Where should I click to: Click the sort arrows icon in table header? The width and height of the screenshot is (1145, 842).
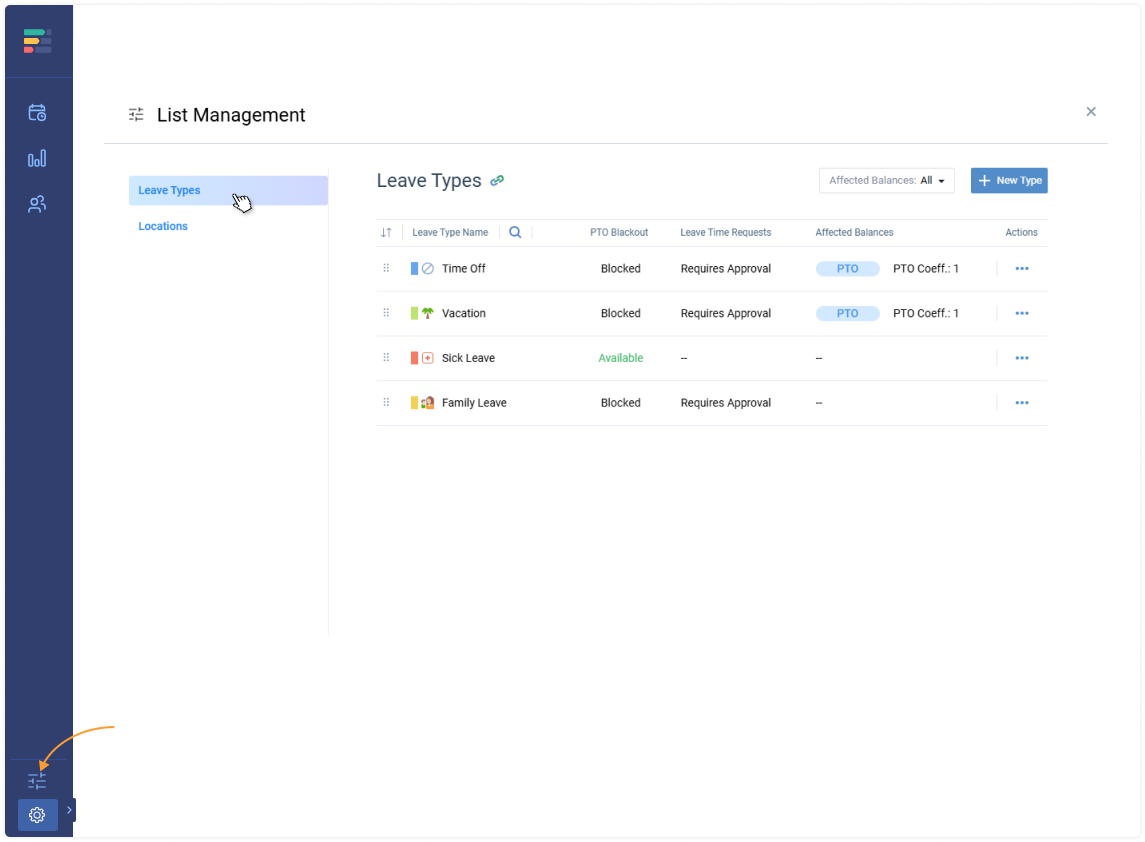pos(386,232)
